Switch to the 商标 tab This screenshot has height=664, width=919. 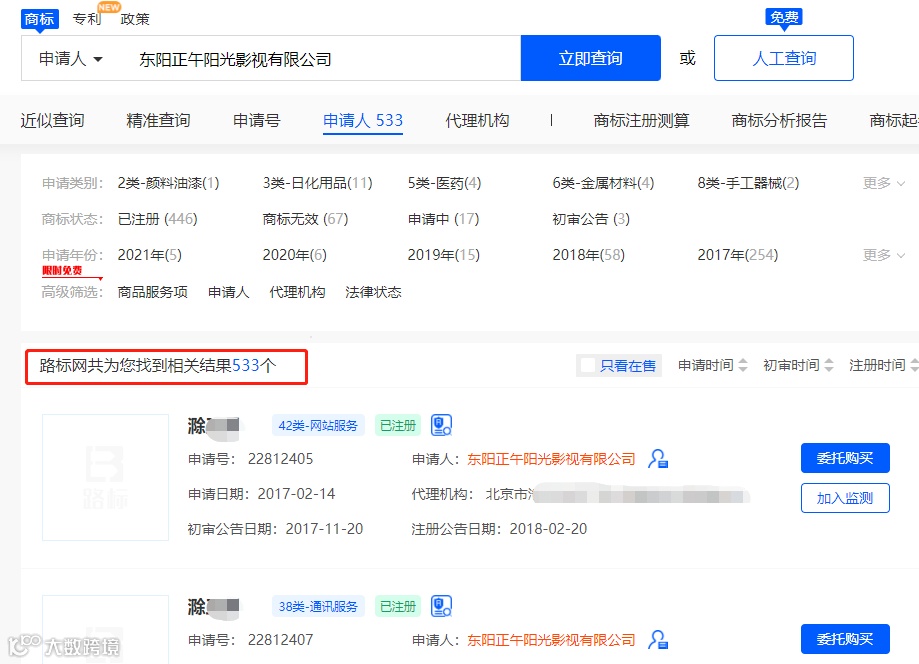(40, 19)
